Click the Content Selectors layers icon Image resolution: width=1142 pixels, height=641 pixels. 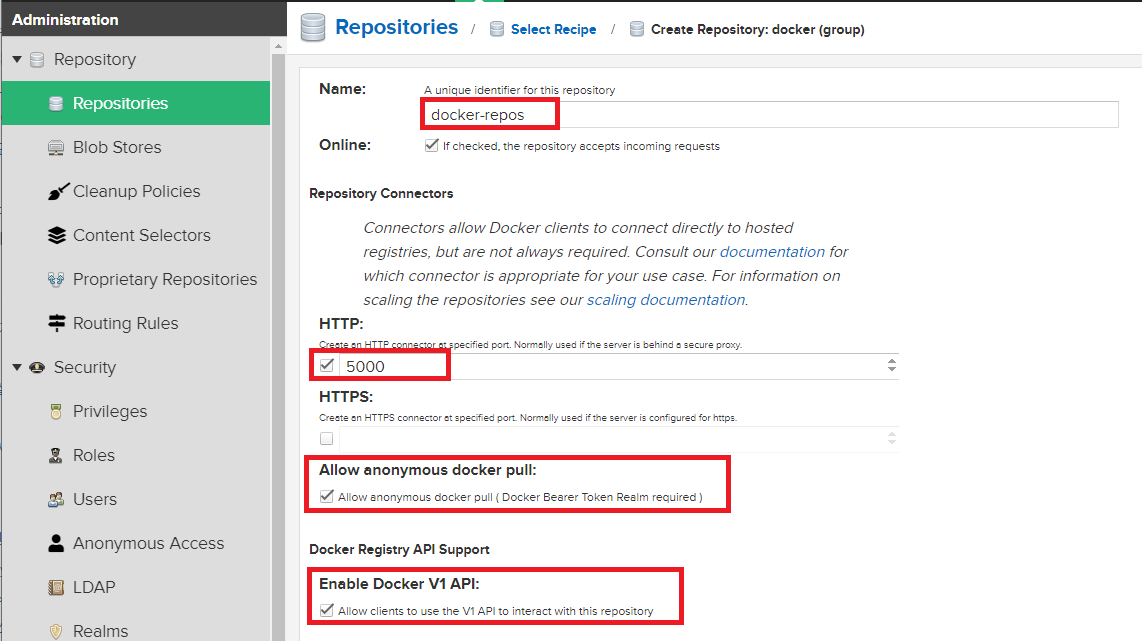[x=57, y=235]
